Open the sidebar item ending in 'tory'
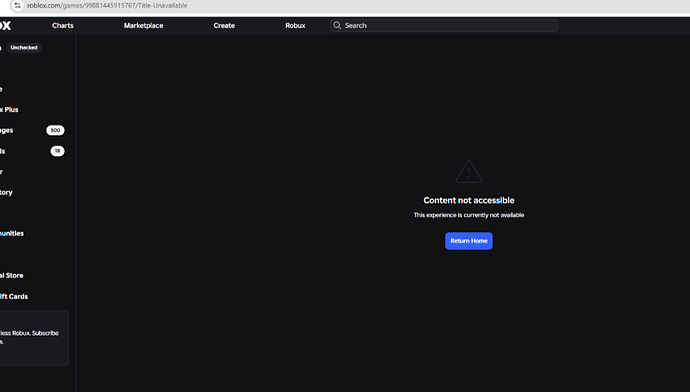 (6, 192)
